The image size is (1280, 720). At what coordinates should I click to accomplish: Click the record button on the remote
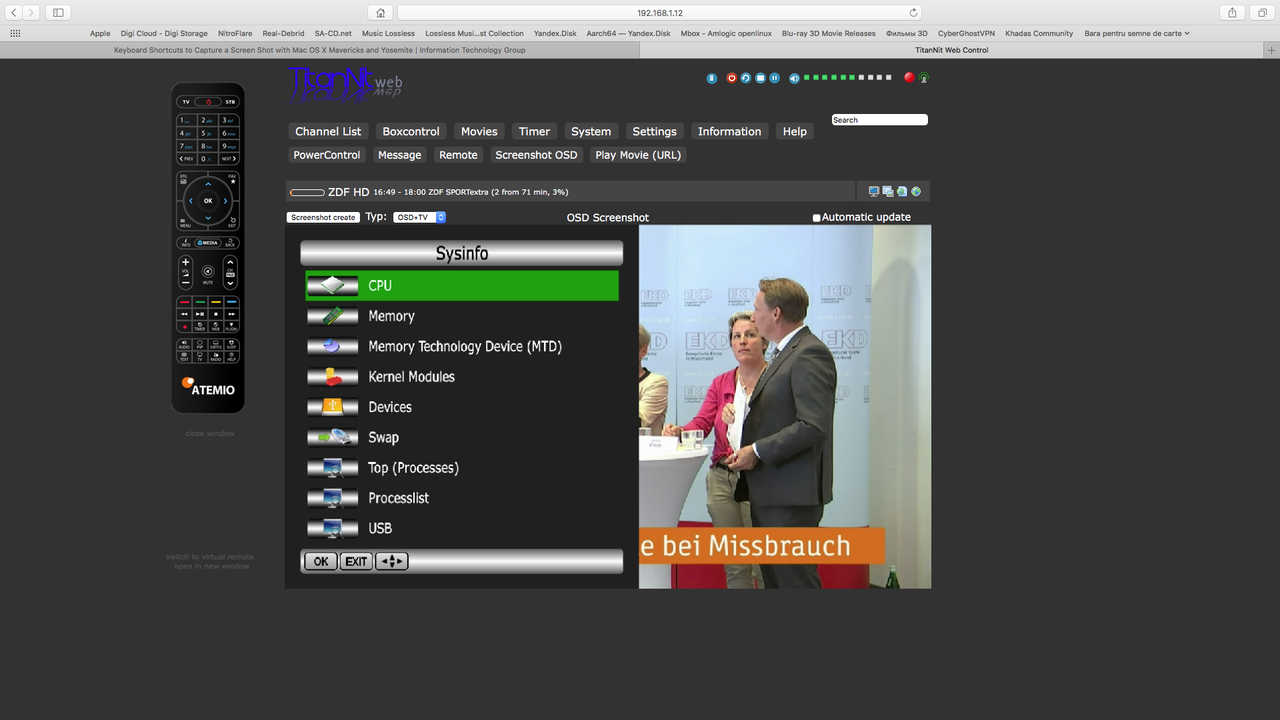(185, 326)
